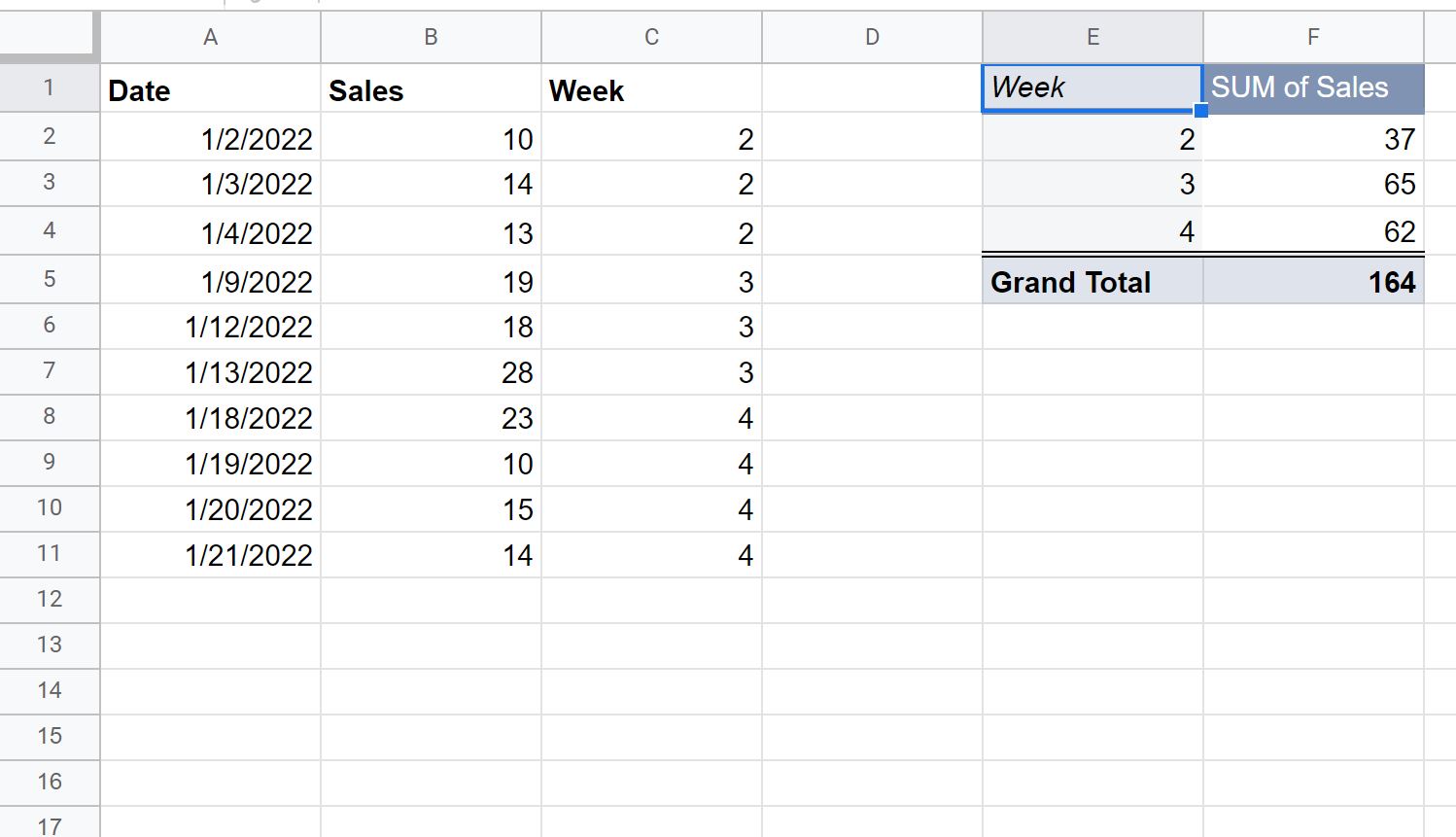Select the date cell 1/4/2022
The width and height of the screenshot is (1456, 837).
[210, 231]
